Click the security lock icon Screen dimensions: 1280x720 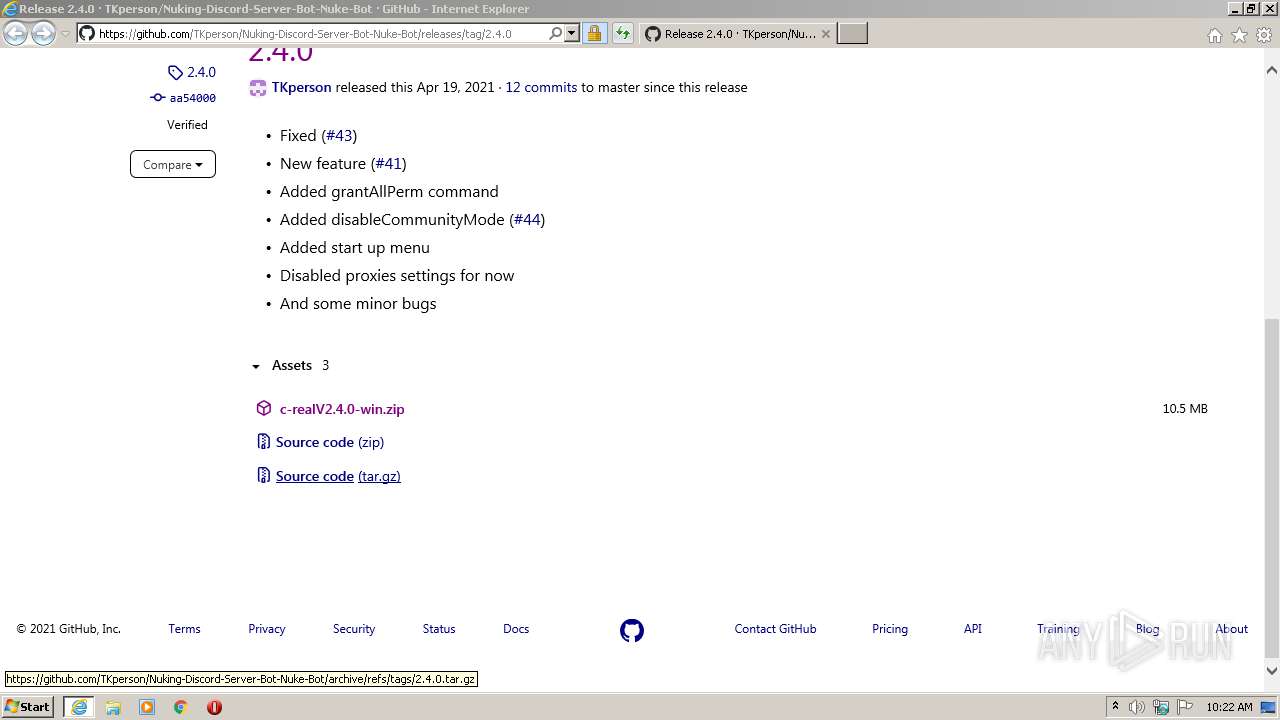point(594,33)
